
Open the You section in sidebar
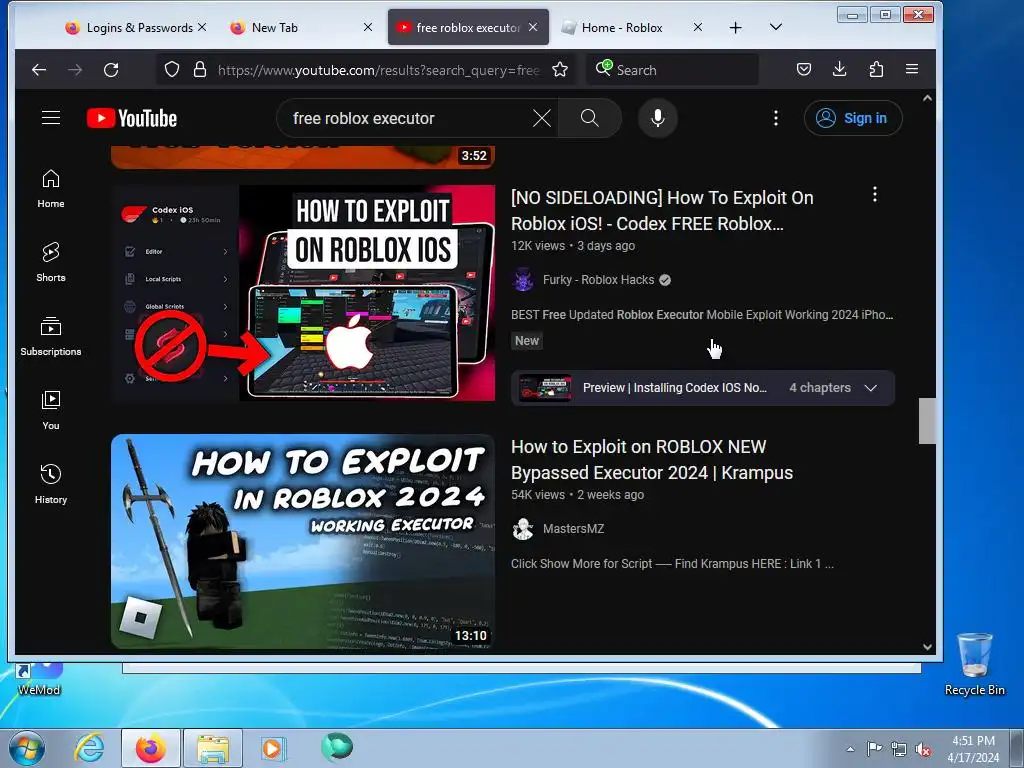pyautogui.click(x=51, y=410)
